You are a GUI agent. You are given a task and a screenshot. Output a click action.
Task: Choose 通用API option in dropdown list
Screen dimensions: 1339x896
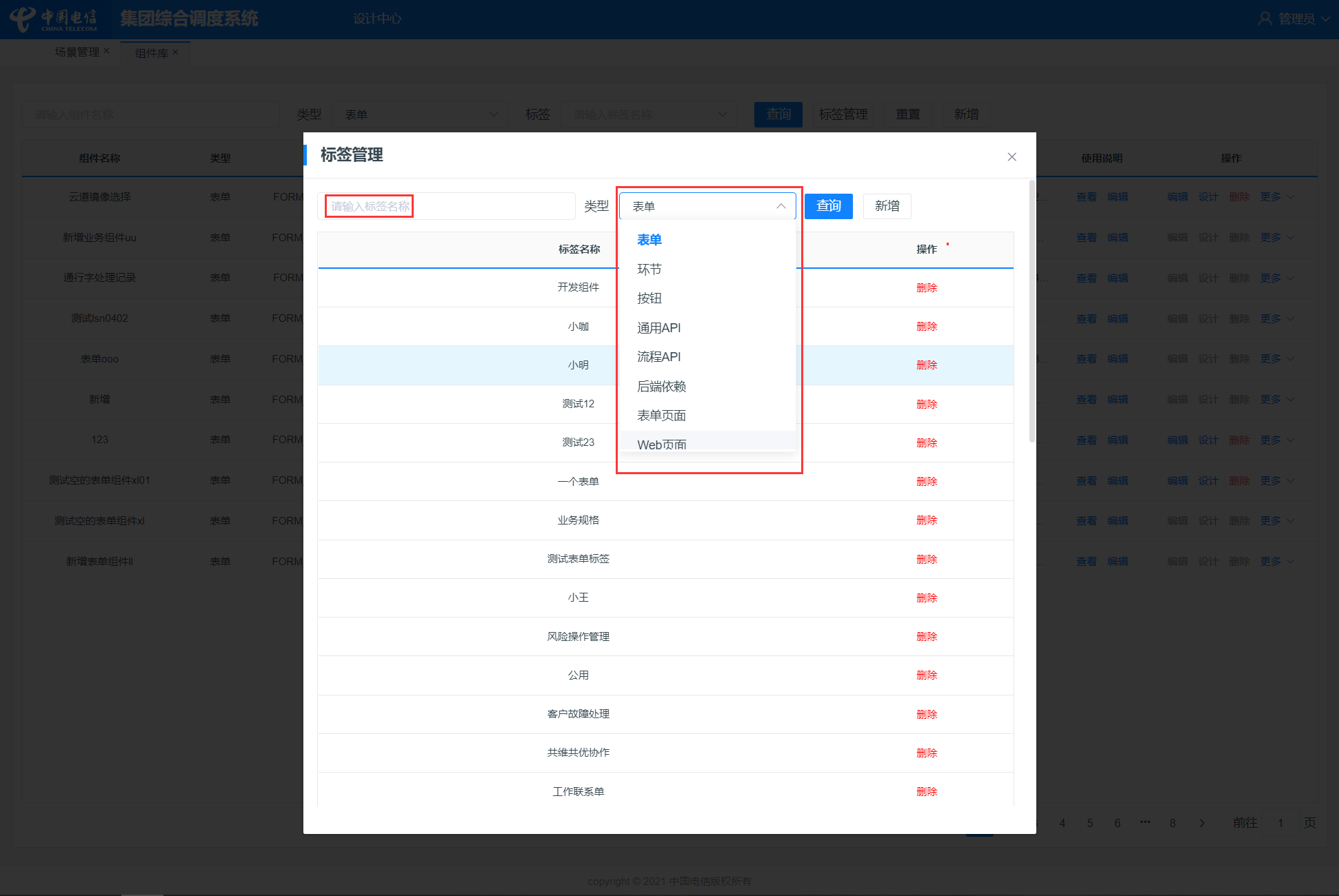coord(658,328)
